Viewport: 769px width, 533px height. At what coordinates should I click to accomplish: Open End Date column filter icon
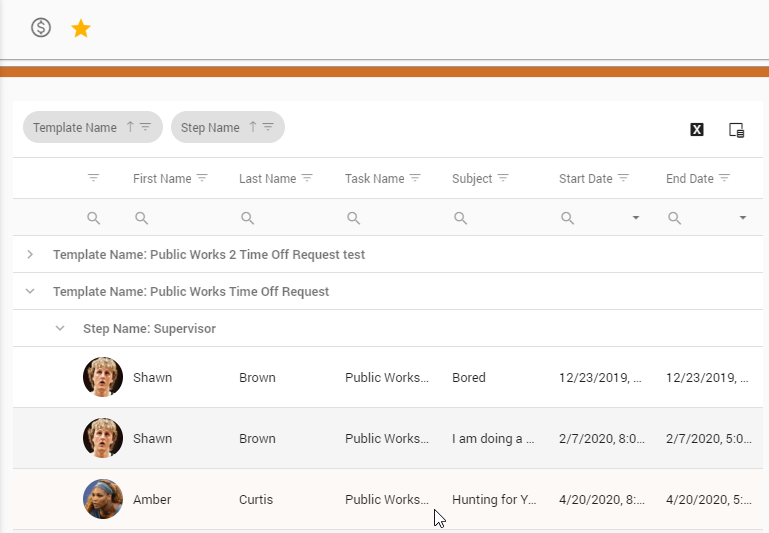pos(724,178)
